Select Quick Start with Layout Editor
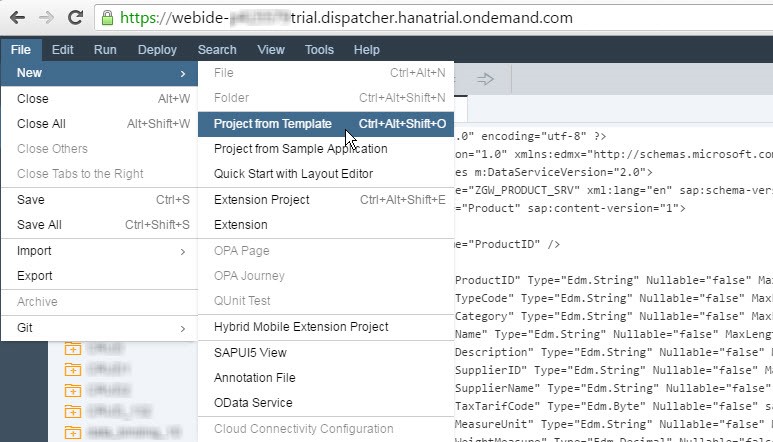Image resolution: width=773 pixels, height=442 pixels. 293,174
